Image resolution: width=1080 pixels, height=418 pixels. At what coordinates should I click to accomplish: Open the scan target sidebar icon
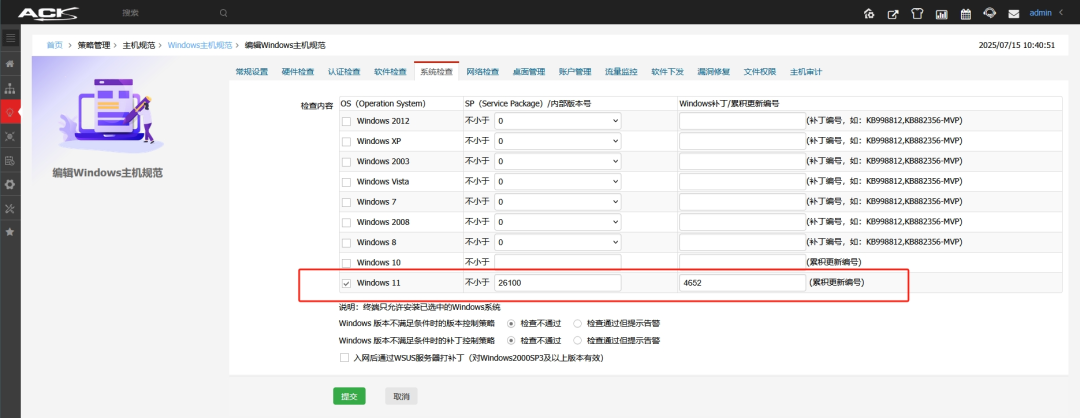(x=10, y=136)
